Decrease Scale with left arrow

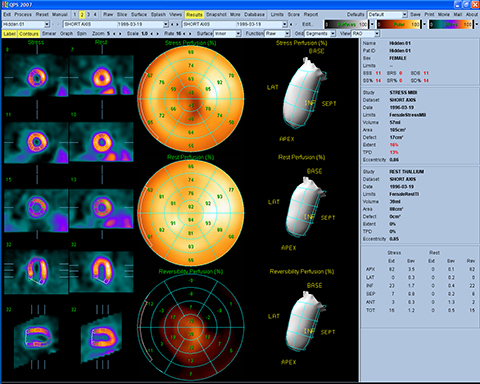(x=152, y=34)
